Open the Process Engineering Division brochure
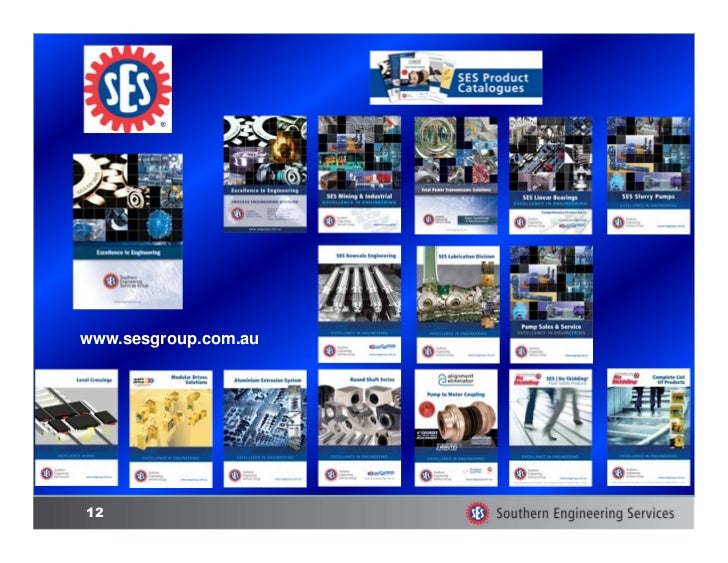728x563 pixels. [x=265, y=174]
